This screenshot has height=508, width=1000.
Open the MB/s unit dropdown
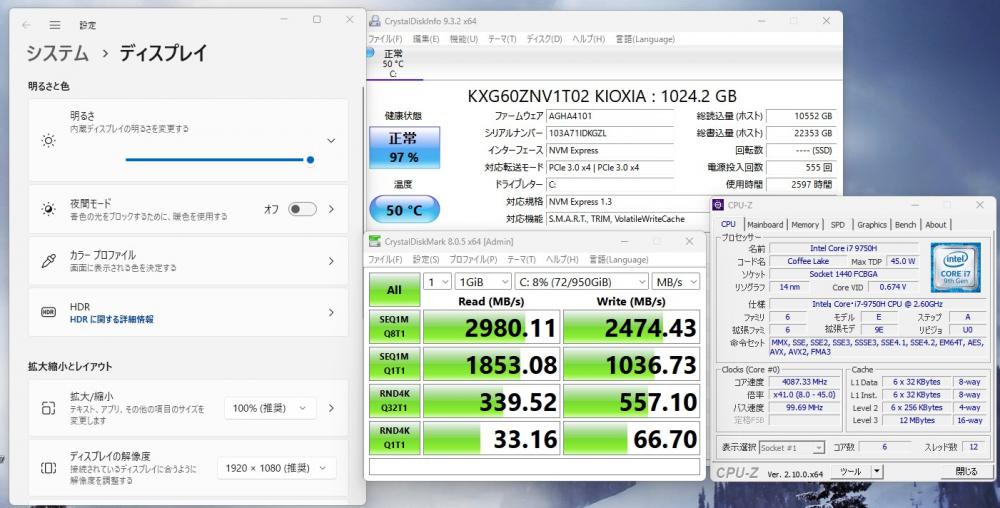(675, 282)
